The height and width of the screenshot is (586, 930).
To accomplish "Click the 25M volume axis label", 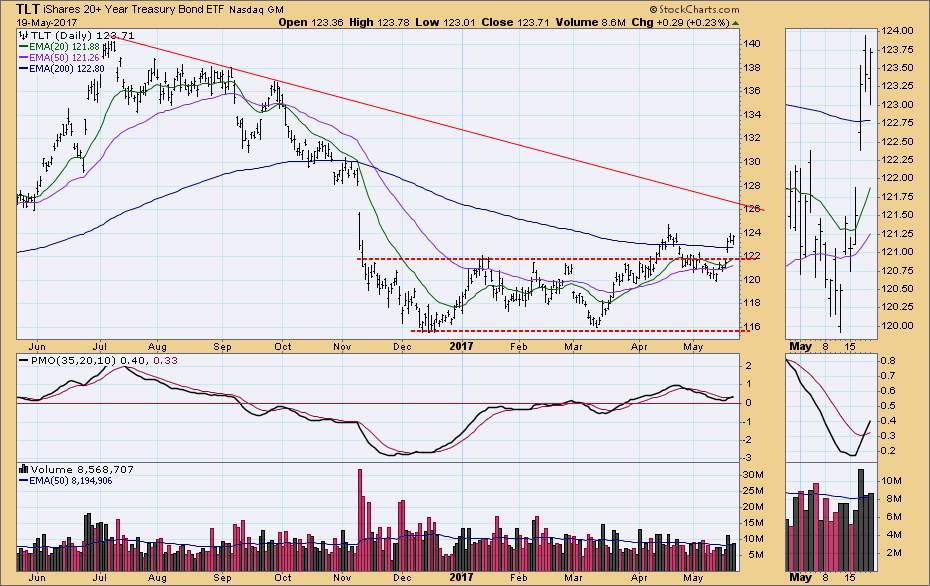I will 753,491.
